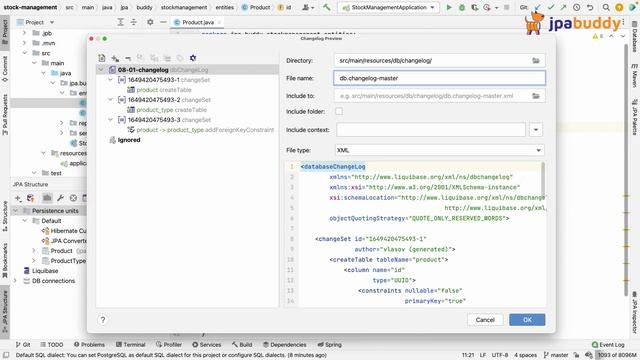Image resolution: width=640 pixels, height=360 pixels.
Task: Open the Database side tool window
Action: tap(635, 36)
